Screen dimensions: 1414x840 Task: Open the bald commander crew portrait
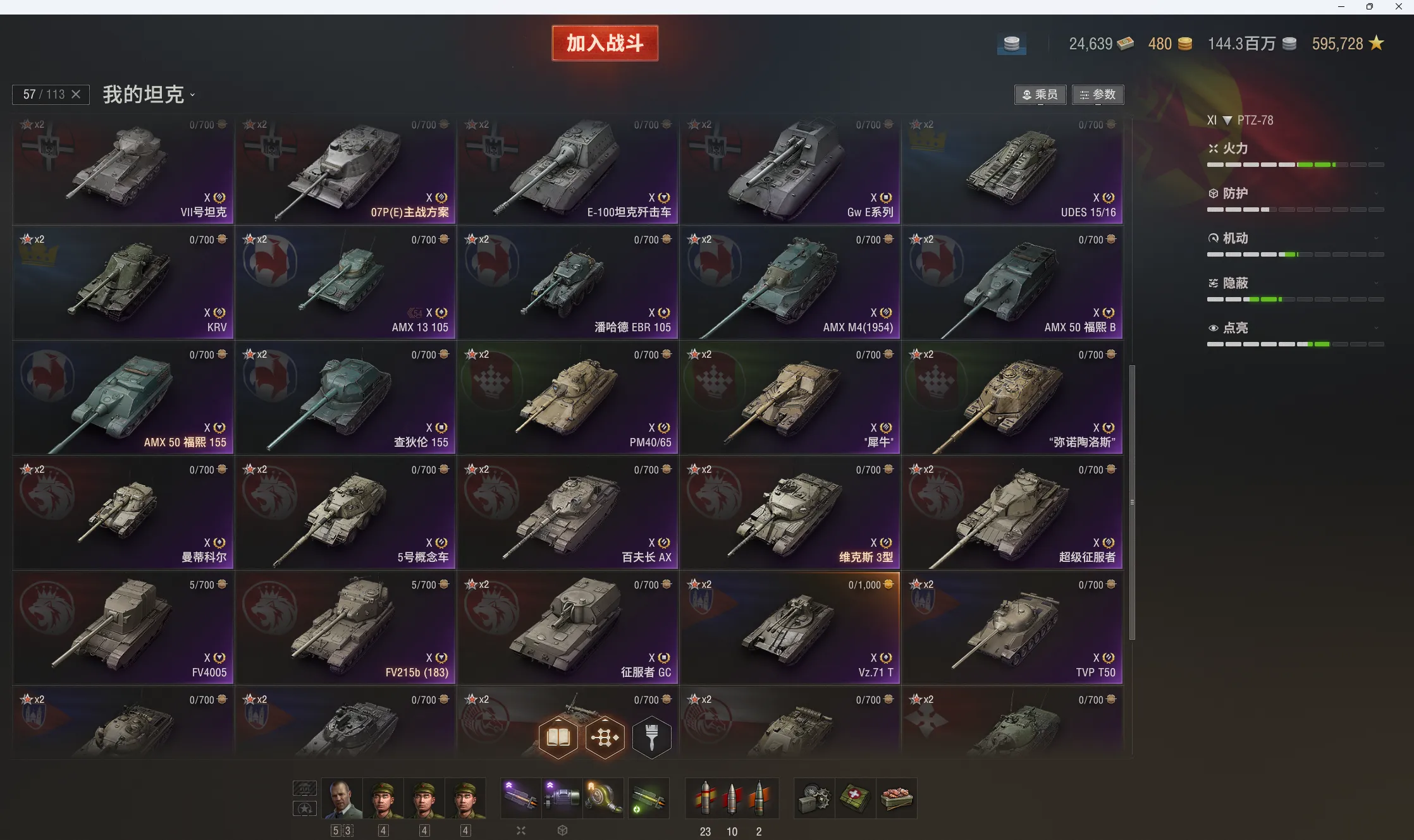tap(341, 798)
